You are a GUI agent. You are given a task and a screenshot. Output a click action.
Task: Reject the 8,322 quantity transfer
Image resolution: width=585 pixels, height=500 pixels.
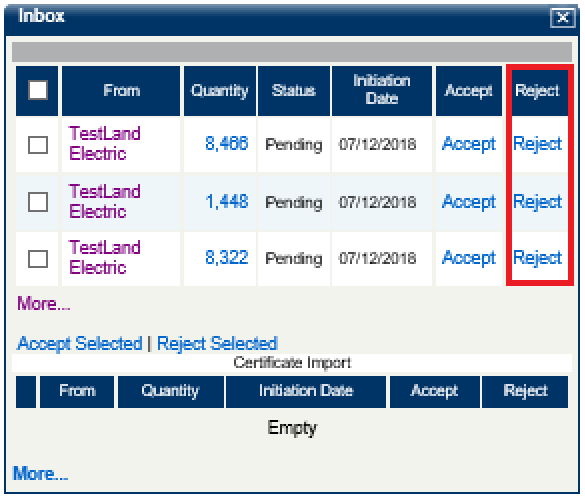[537, 258]
